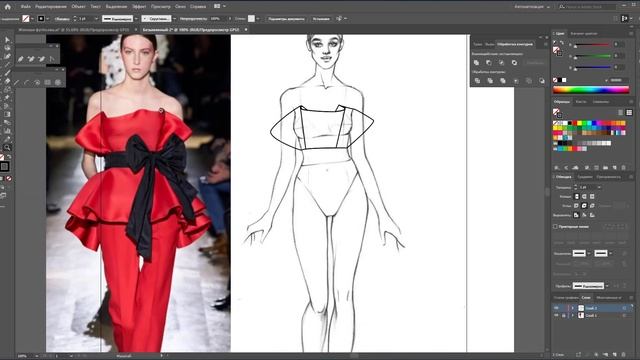This screenshot has width=640, height=360.
Task: Adjust the red channel slider in Color panel
Action: tap(593, 45)
